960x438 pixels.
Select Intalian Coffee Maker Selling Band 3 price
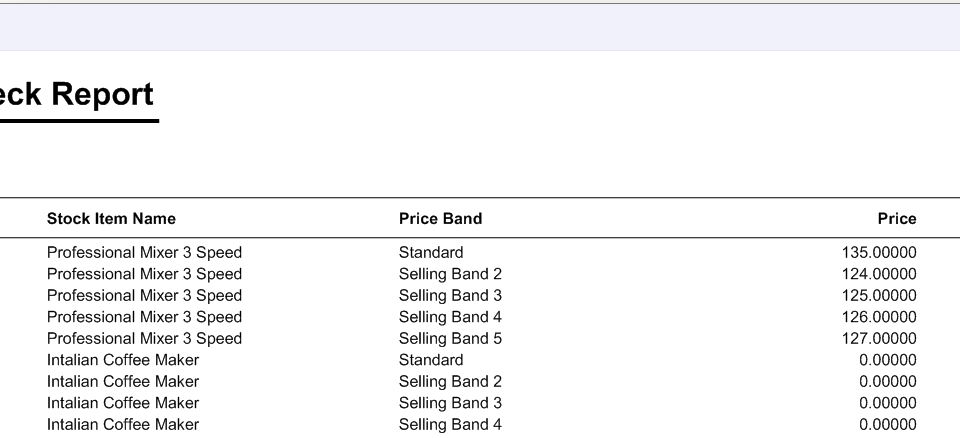point(888,402)
